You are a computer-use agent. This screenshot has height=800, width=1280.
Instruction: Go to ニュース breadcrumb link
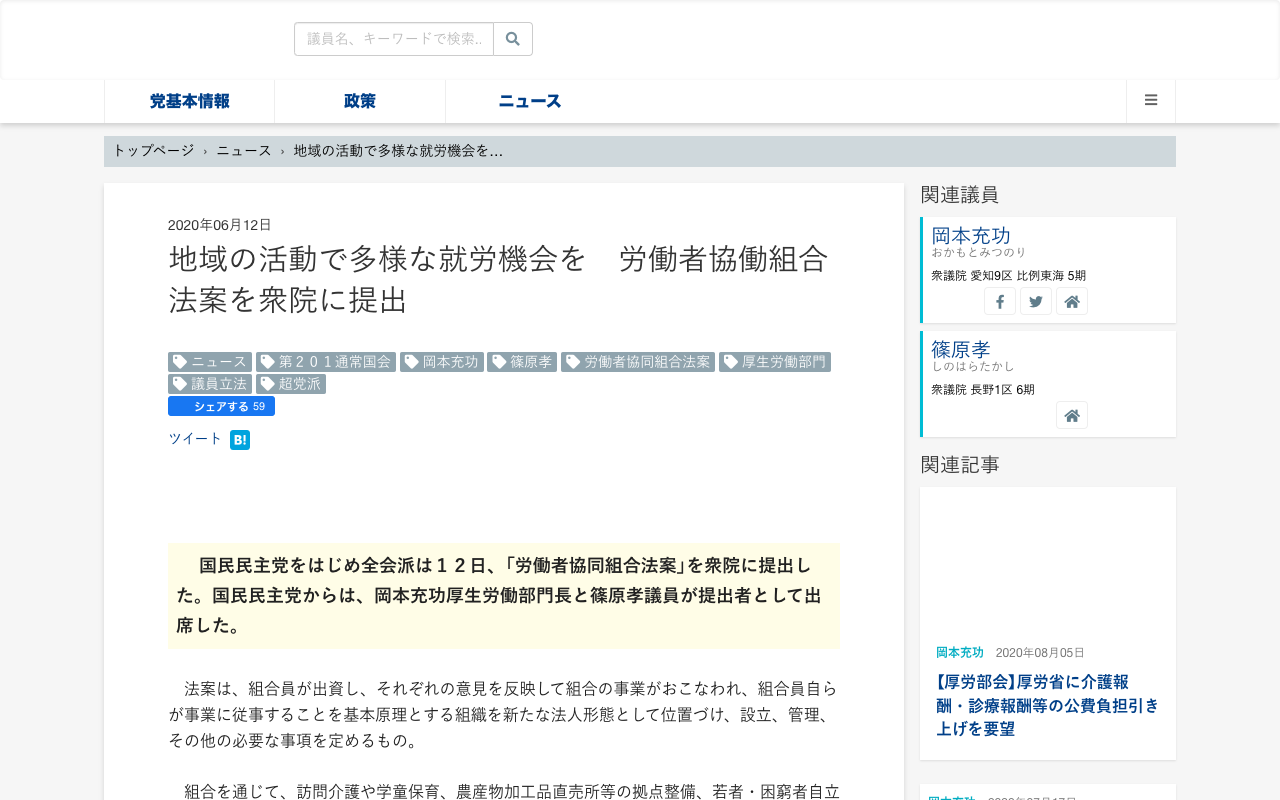[x=244, y=150]
